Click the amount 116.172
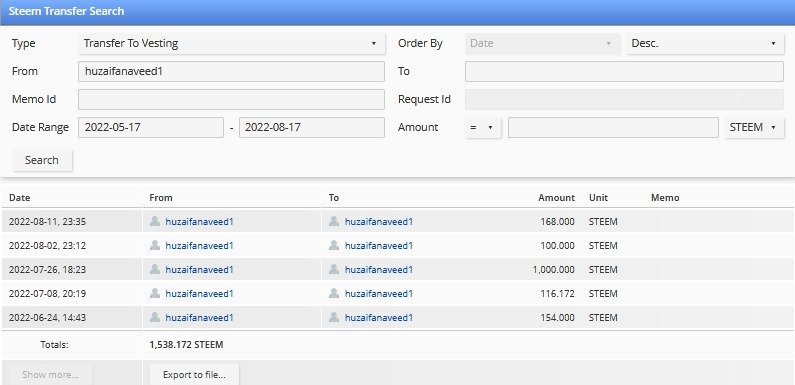 (557, 294)
